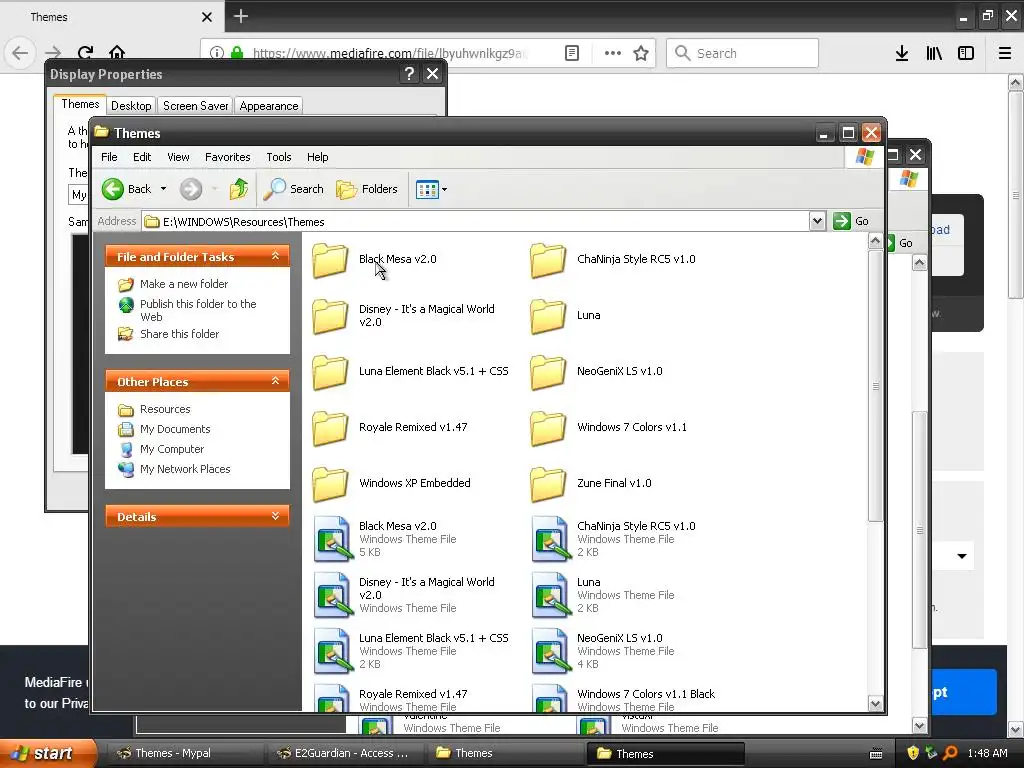Open Firefox hamburger menu
This screenshot has height=768, width=1024.
1005,54
